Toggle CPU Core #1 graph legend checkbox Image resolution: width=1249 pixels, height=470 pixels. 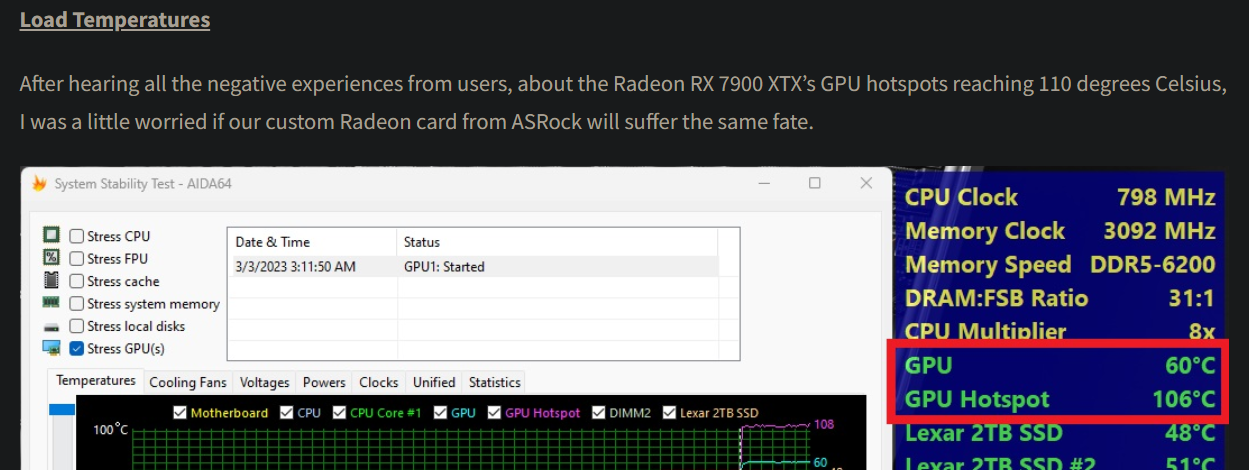339,412
